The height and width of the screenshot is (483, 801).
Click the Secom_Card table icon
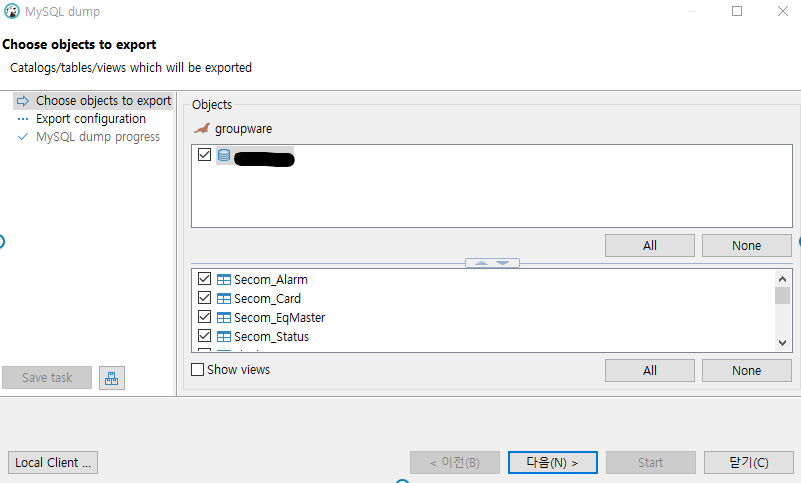click(x=224, y=299)
